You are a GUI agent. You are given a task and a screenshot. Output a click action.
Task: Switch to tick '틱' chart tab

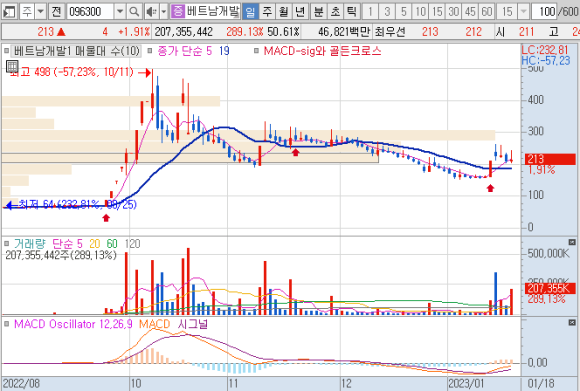352,12
